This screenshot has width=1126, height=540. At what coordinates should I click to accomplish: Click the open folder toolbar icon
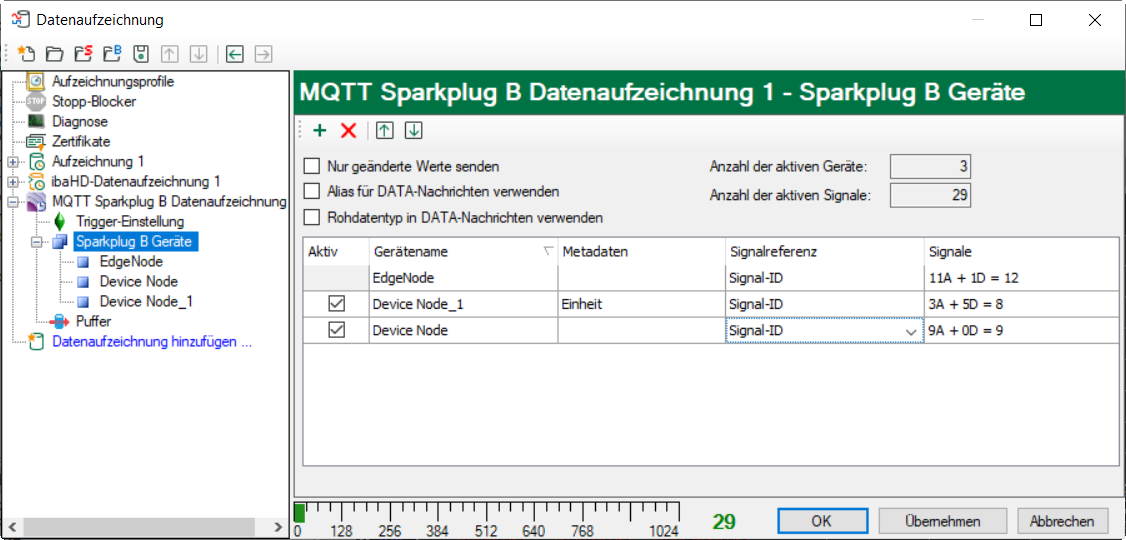tap(55, 53)
